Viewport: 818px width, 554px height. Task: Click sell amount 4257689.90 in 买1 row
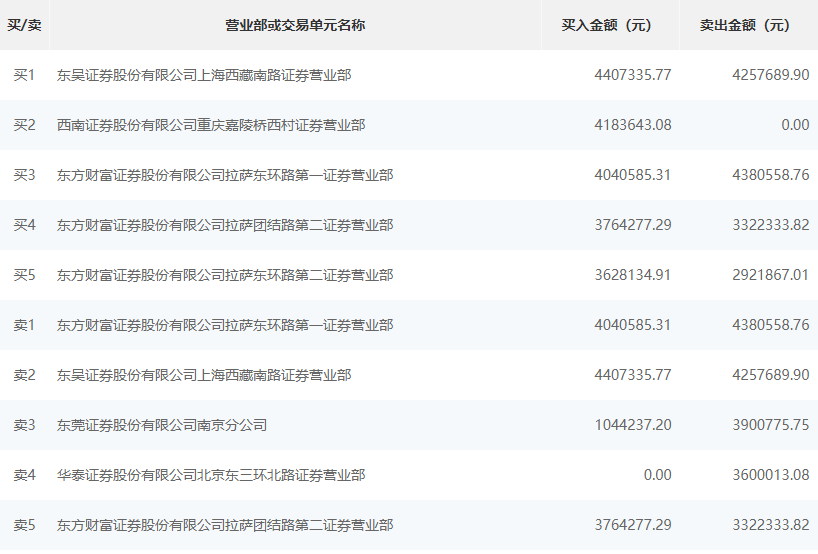pos(771,75)
